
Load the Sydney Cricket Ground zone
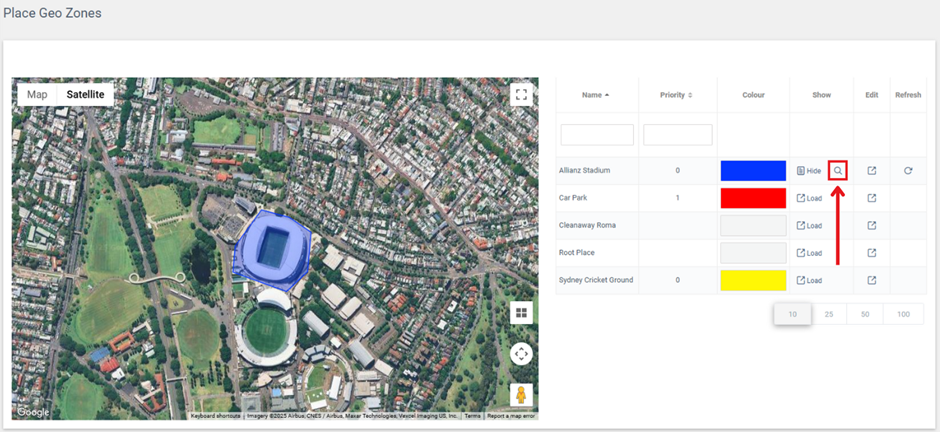809,280
